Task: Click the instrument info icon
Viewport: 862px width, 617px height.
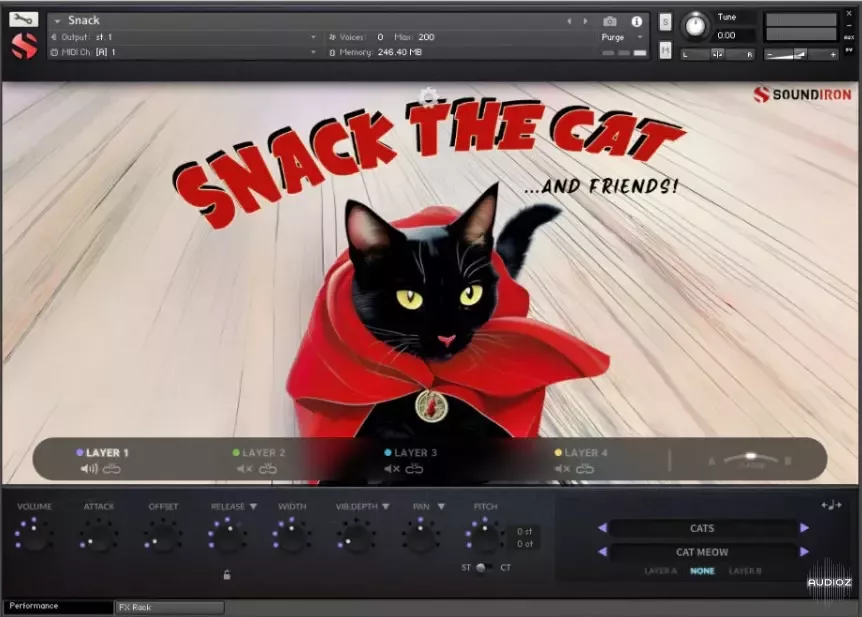Action: (x=636, y=20)
